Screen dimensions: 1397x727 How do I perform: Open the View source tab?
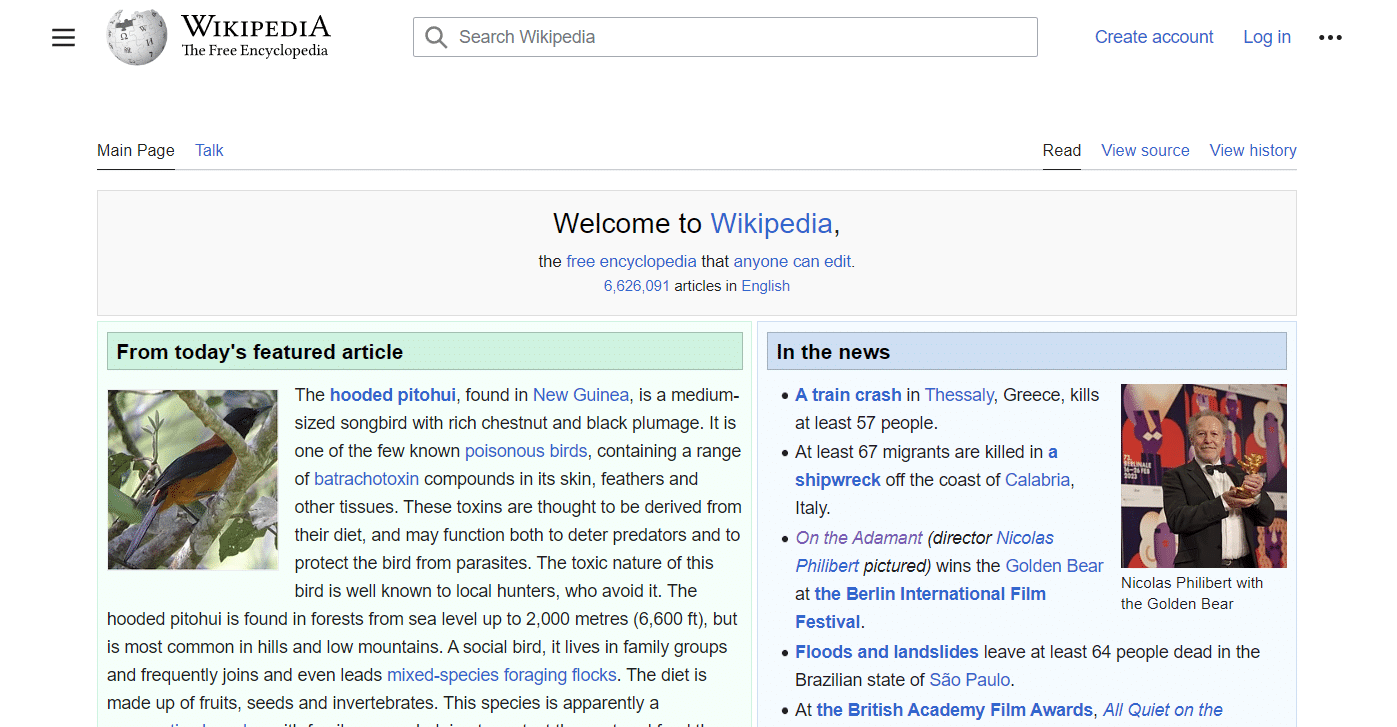click(1145, 150)
